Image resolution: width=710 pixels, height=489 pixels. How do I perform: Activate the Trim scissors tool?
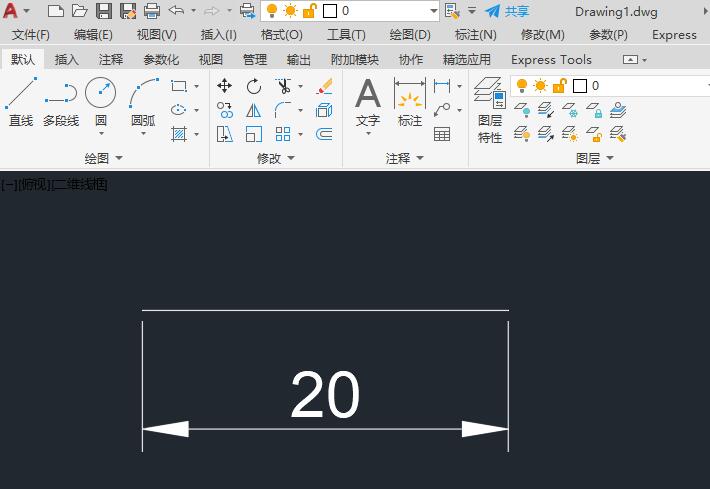283,86
